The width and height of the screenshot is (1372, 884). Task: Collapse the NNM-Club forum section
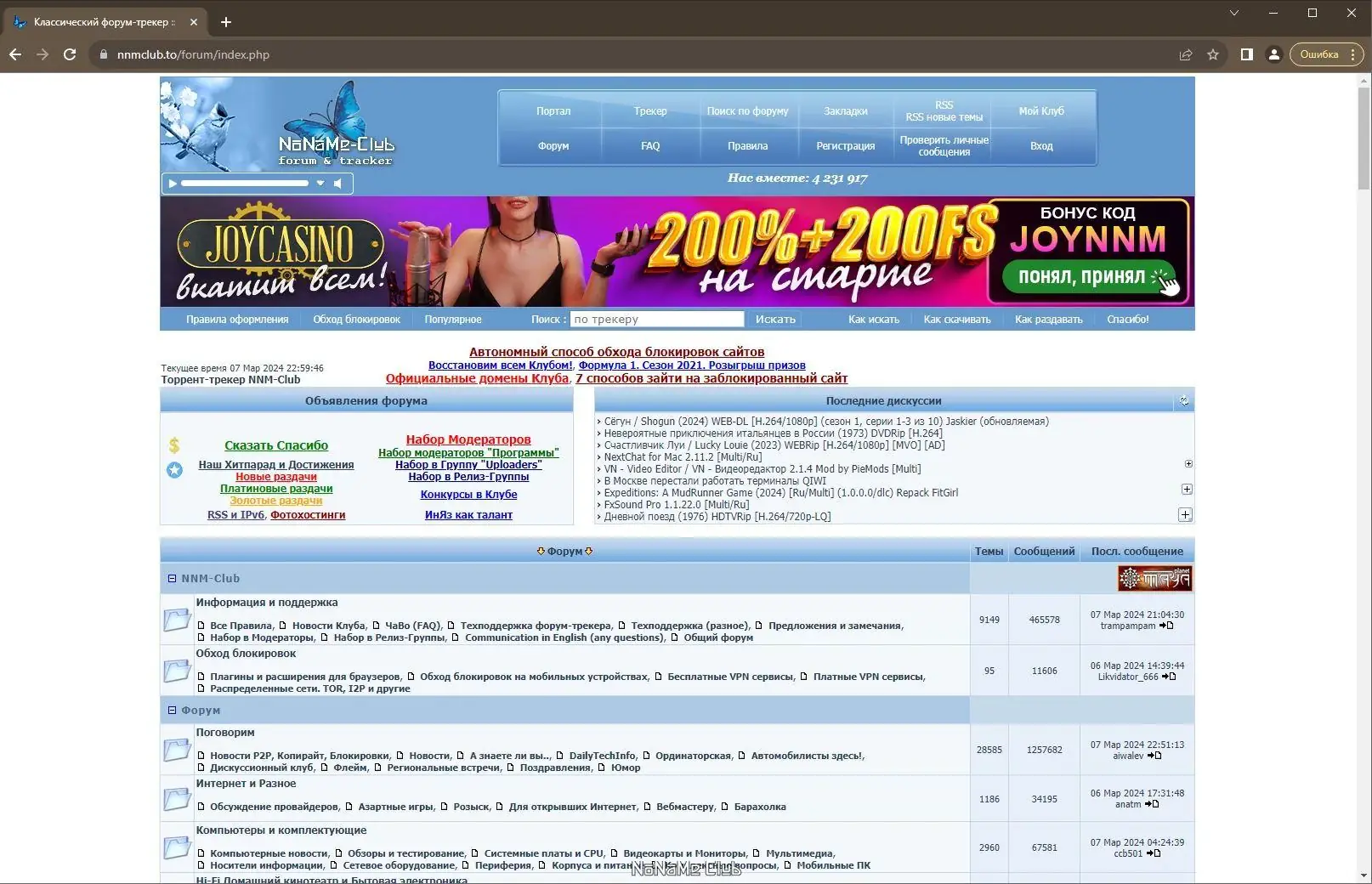[173, 578]
